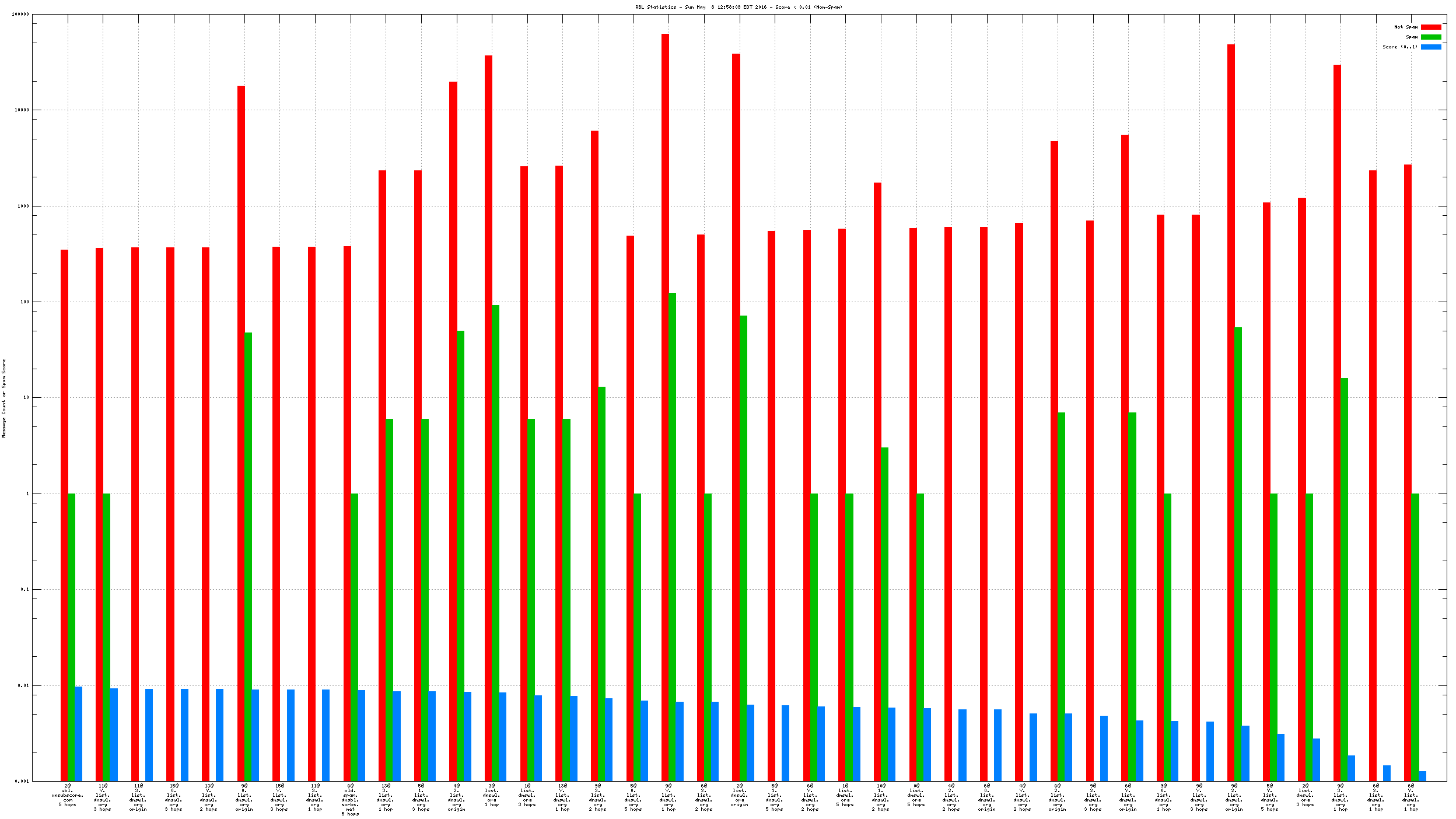Click the 100000 y-axis tick label
1456x819 pixels.
pos(20,14)
